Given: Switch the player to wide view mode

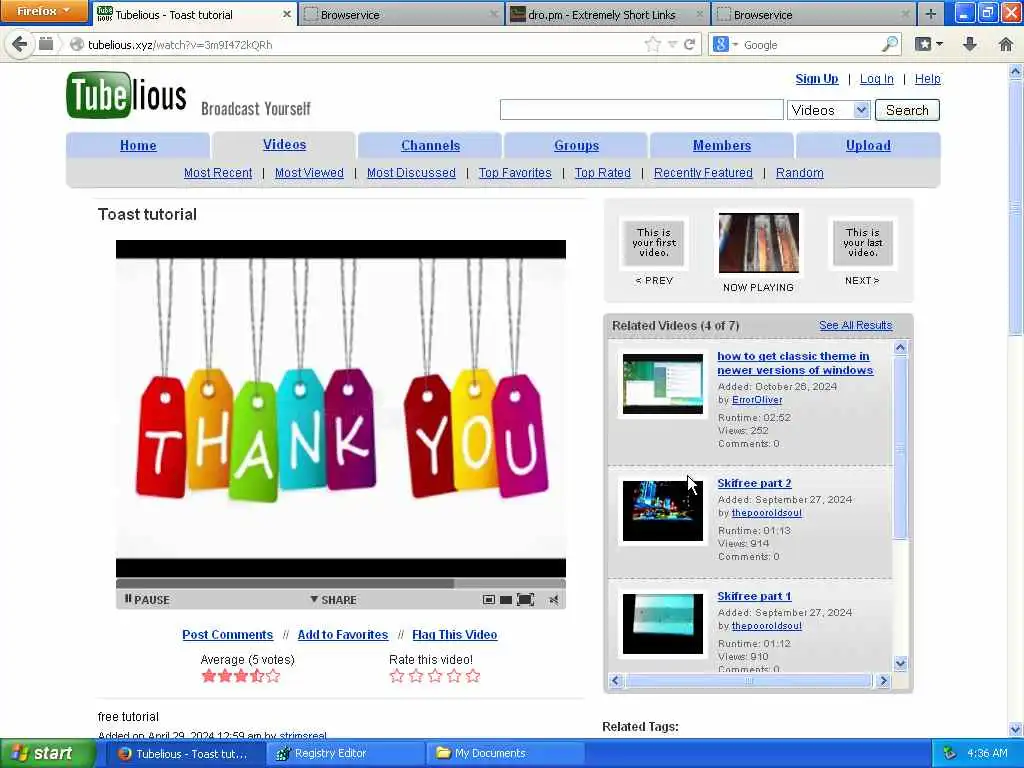Looking at the screenshot, I should click(x=506, y=600).
